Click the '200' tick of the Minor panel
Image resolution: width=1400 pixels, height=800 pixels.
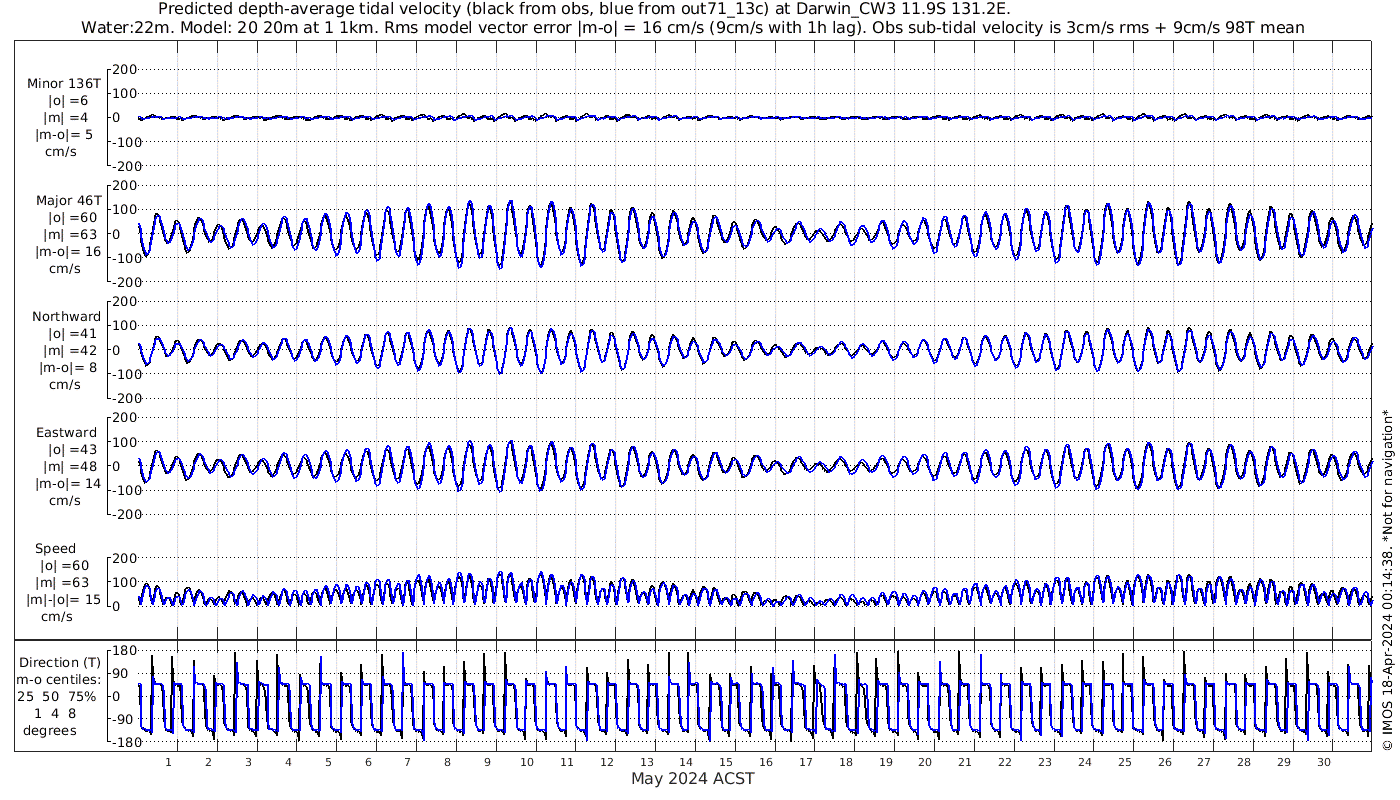click(123, 69)
